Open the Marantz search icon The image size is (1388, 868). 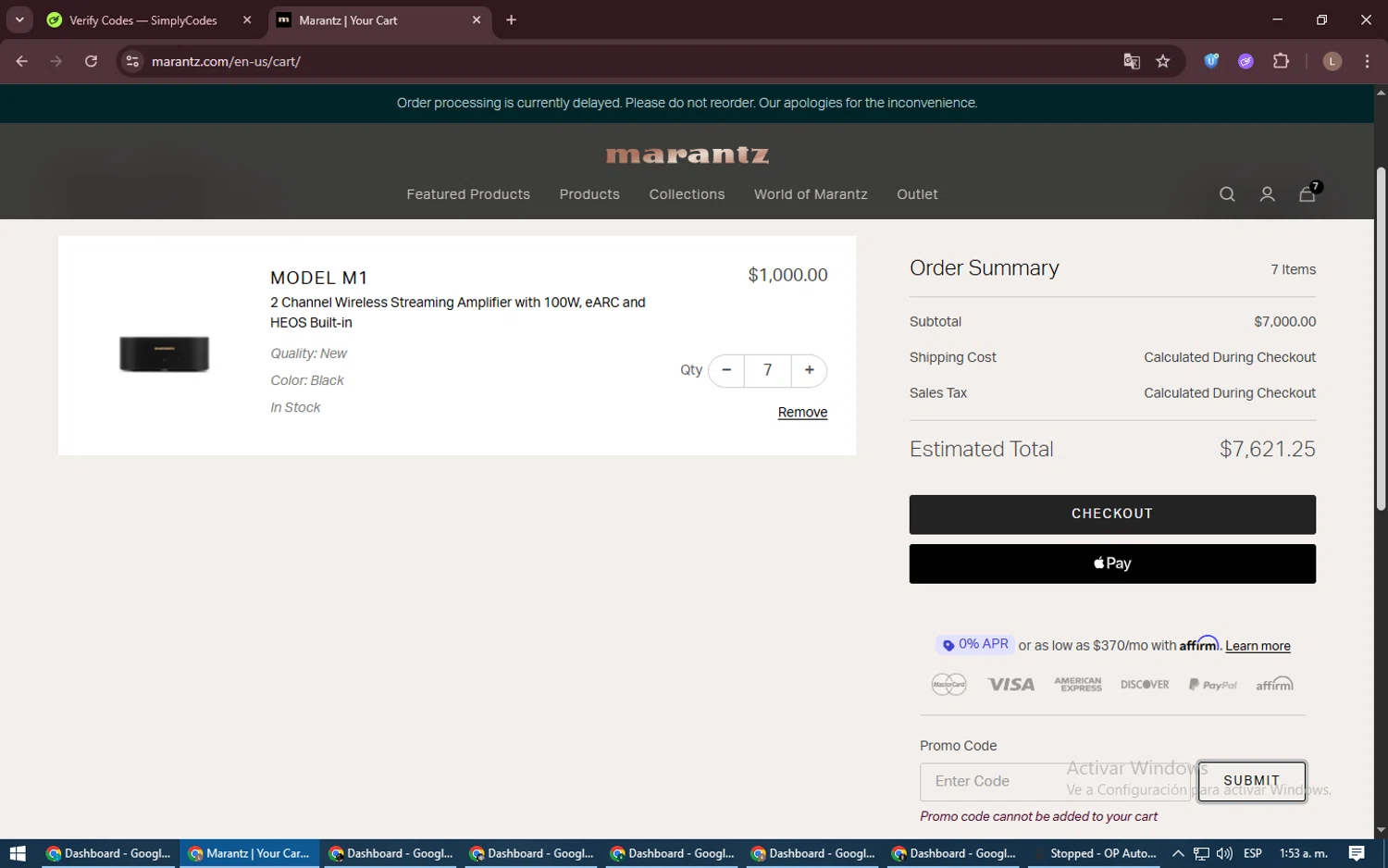pos(1227,194)
